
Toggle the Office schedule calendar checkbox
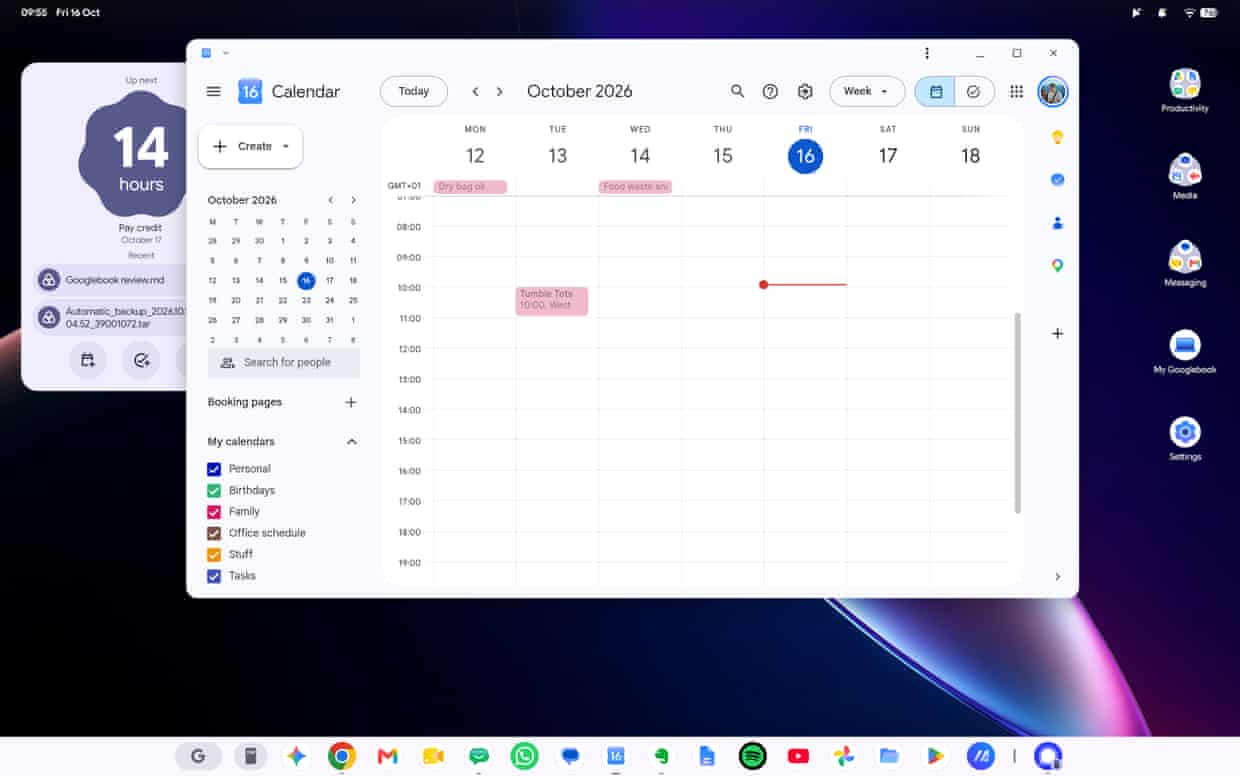point(213,533)
